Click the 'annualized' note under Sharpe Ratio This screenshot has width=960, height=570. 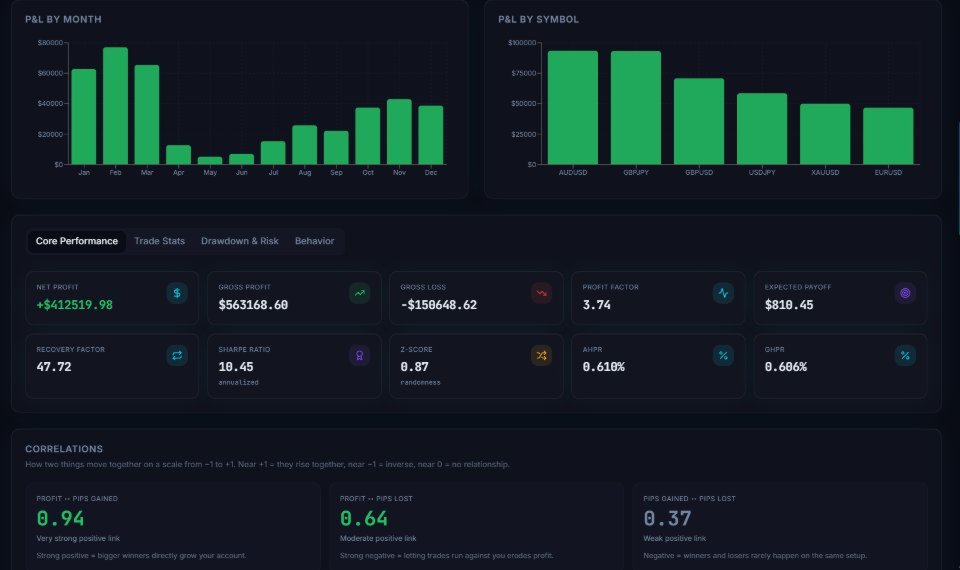coord(238,383)
